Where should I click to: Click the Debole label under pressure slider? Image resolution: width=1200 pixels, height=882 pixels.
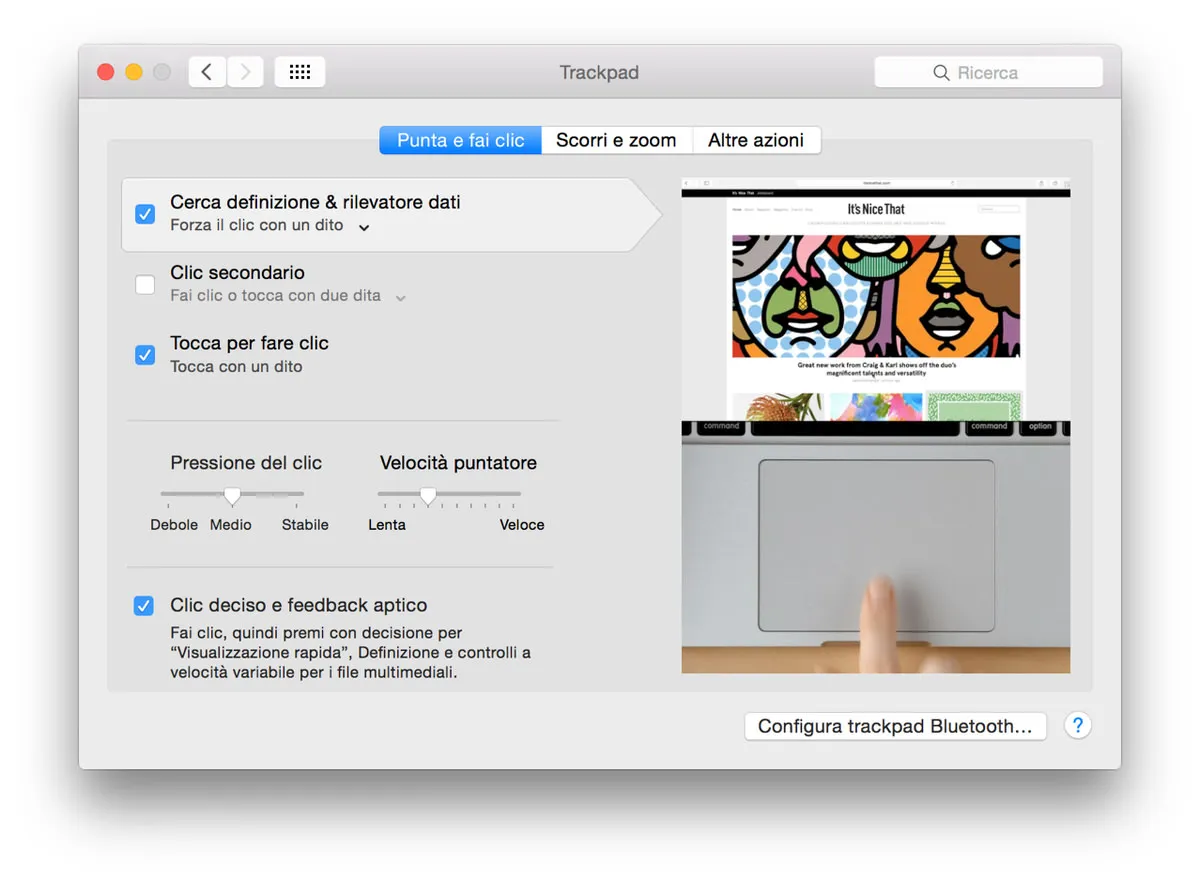coord(174,525)
